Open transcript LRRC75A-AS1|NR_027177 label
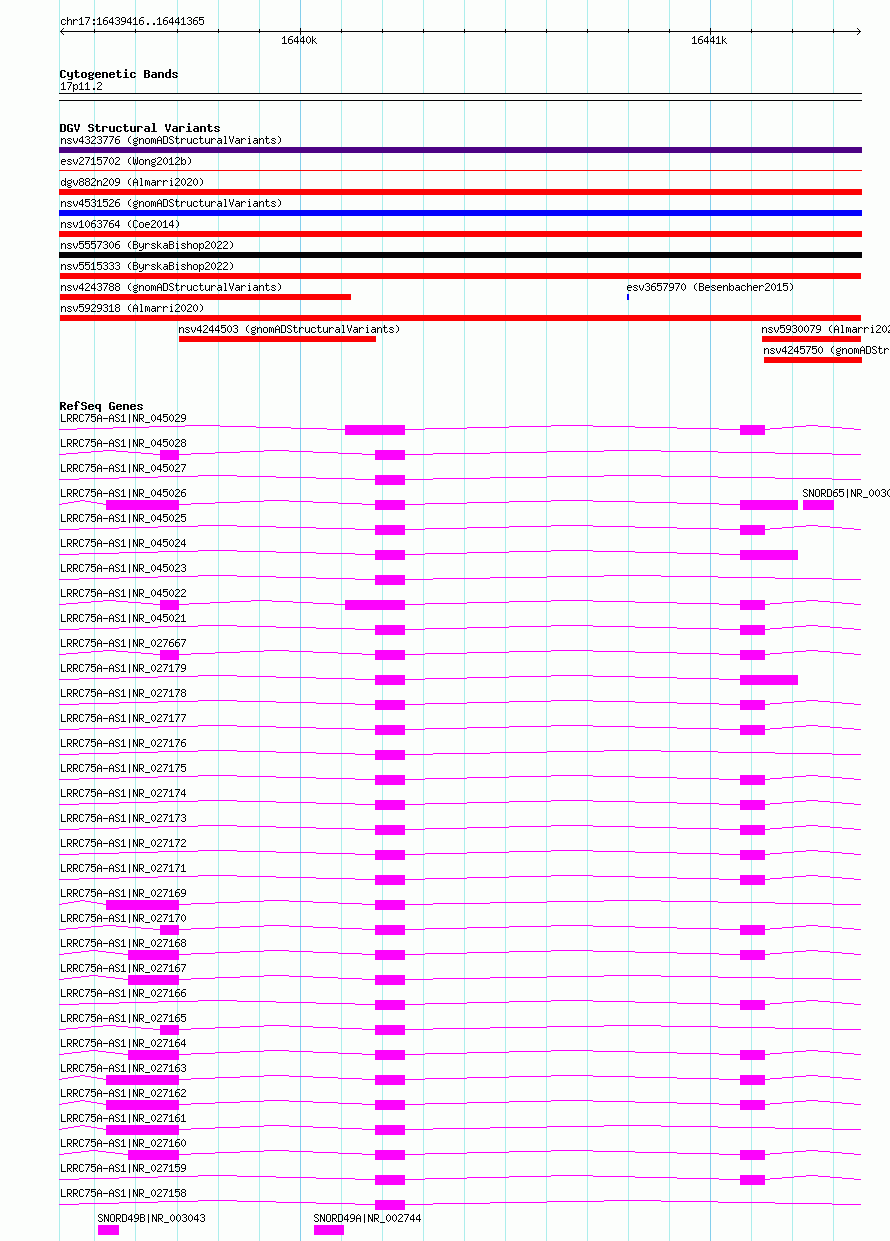 coord(123,718)
